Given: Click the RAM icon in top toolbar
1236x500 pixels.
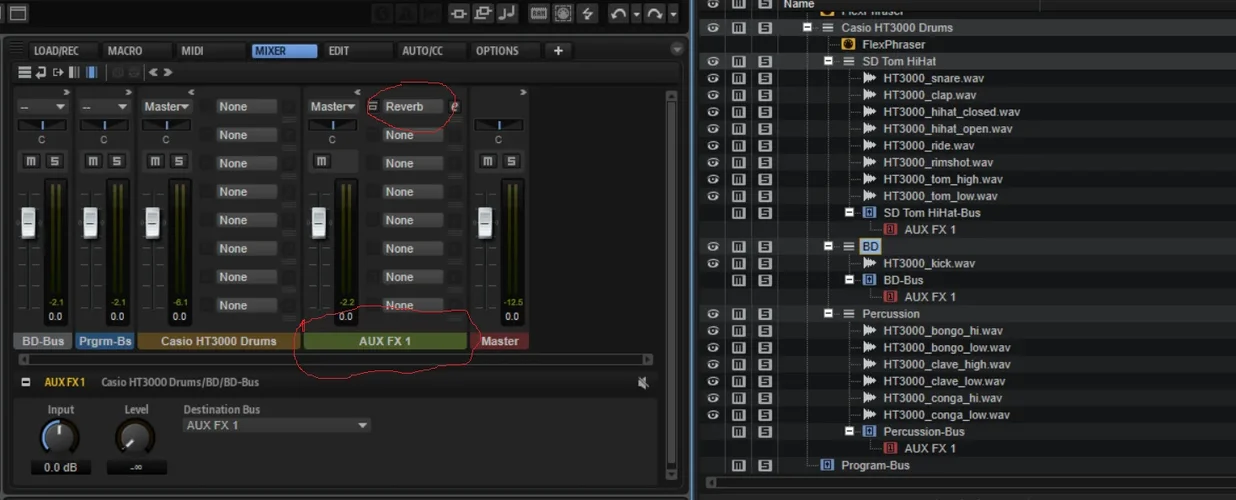Looking at the screenshot, I should click(539, 13).
